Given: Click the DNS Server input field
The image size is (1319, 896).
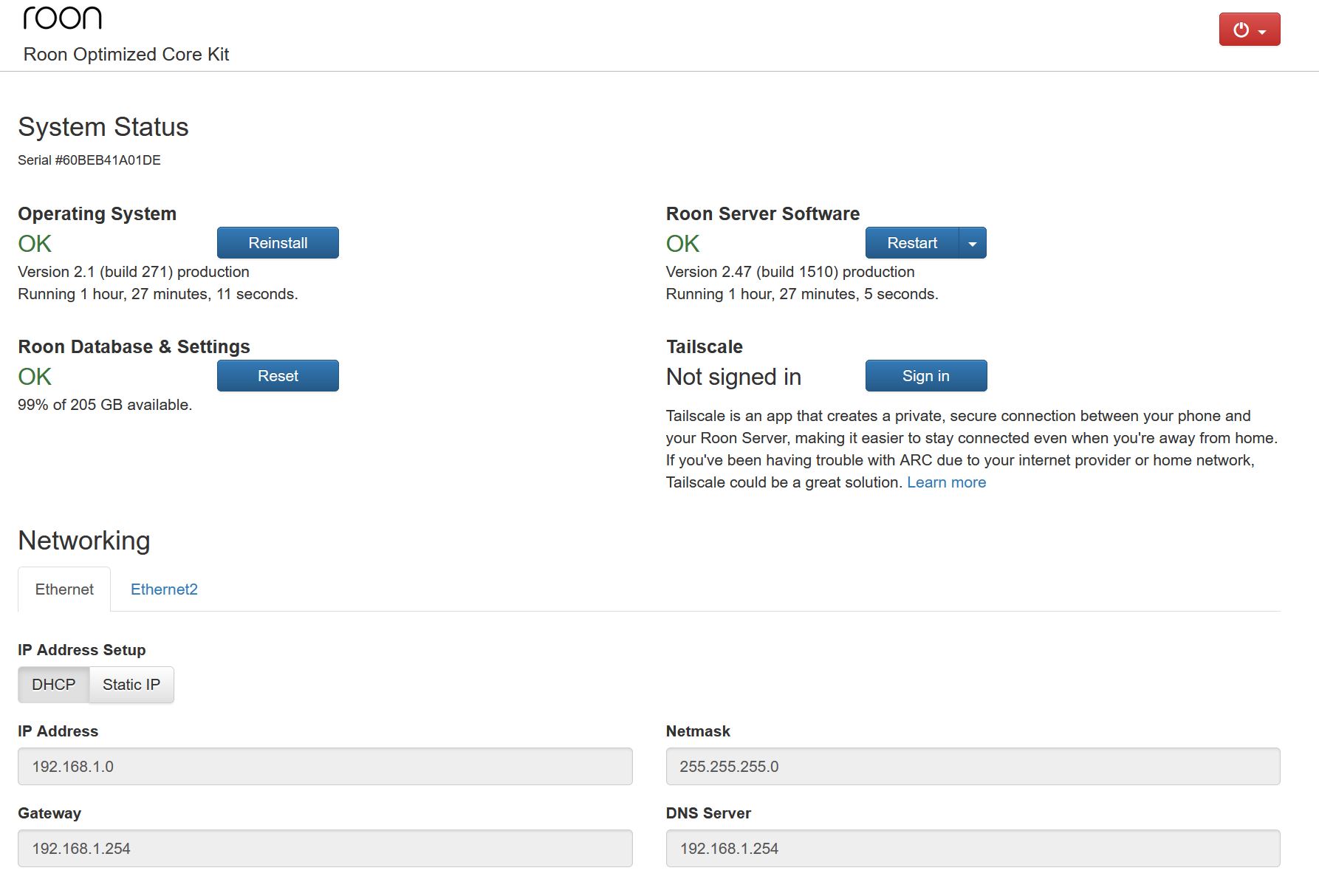Looking at the screenshot, I should [973, 849].
